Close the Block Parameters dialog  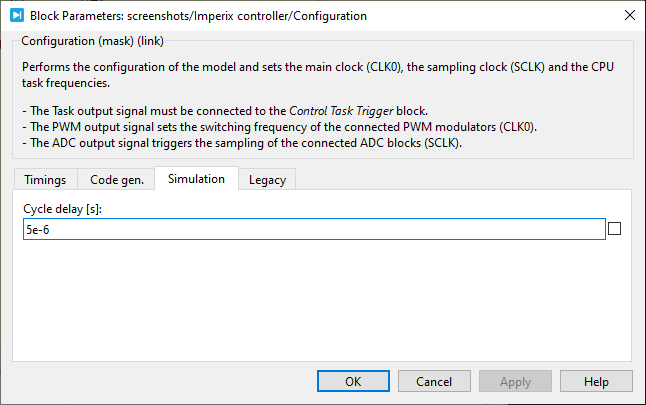628,16
